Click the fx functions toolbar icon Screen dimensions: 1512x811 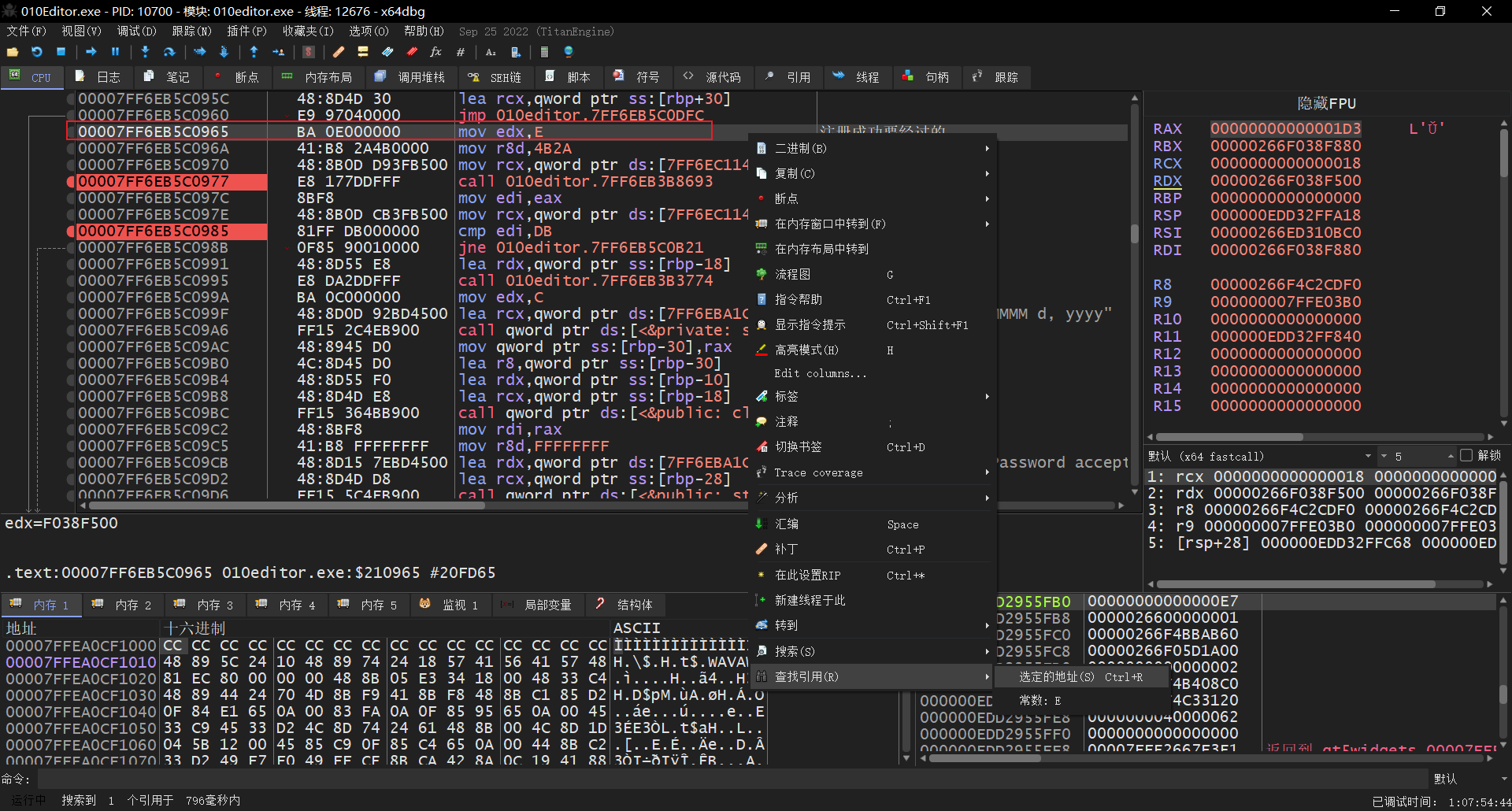[435, 52]
